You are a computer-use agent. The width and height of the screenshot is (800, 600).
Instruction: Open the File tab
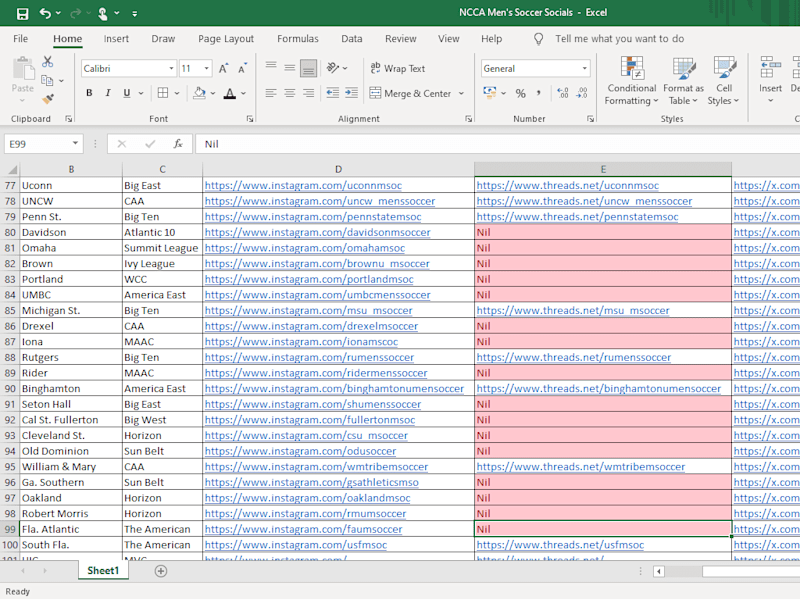pos(20,39)
